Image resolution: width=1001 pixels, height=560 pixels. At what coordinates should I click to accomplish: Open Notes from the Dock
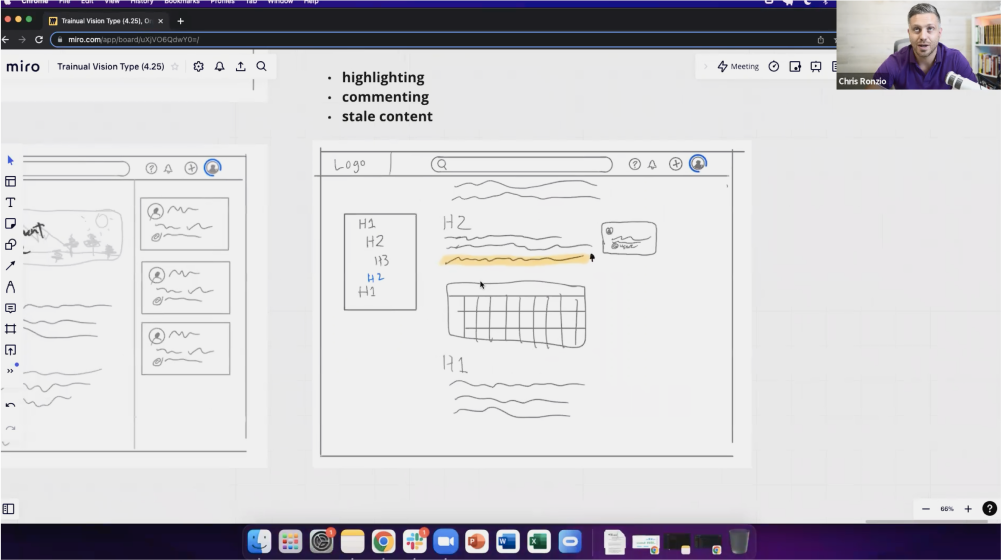[352, 542]
